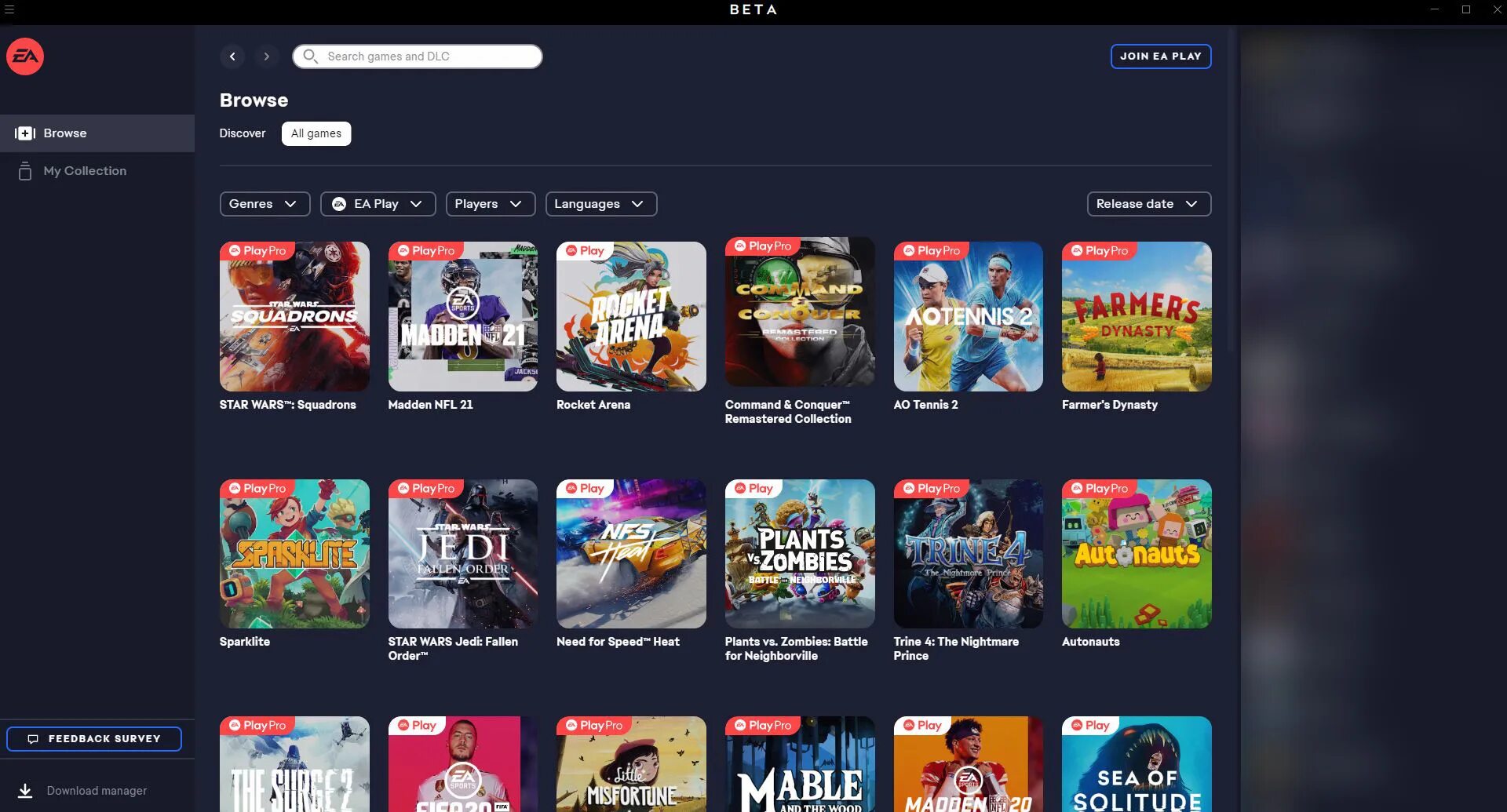Open the Release date sort dropdown
This screenshot has height=812, width=1507.
tap(1149, 204)
